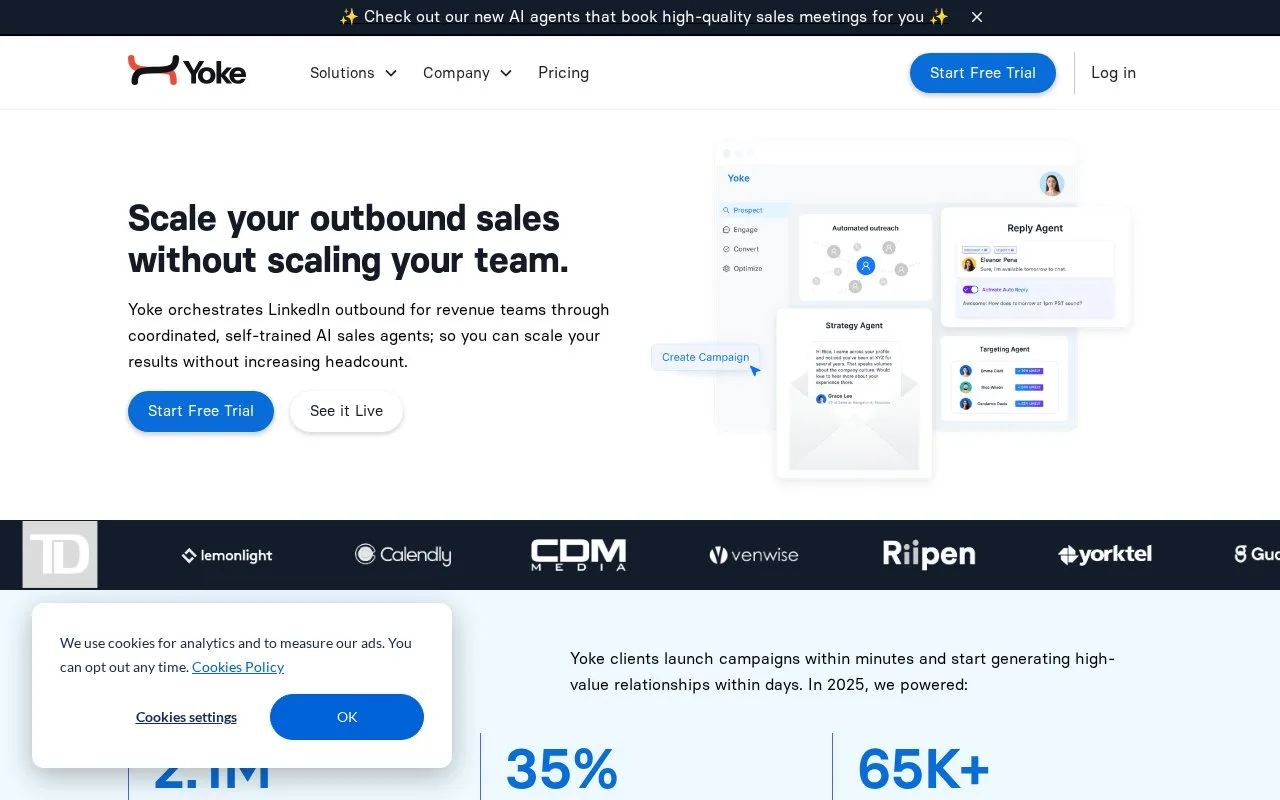Click the "35%" statistic
The image size is (1280, 800).
[x=562, y=770]
